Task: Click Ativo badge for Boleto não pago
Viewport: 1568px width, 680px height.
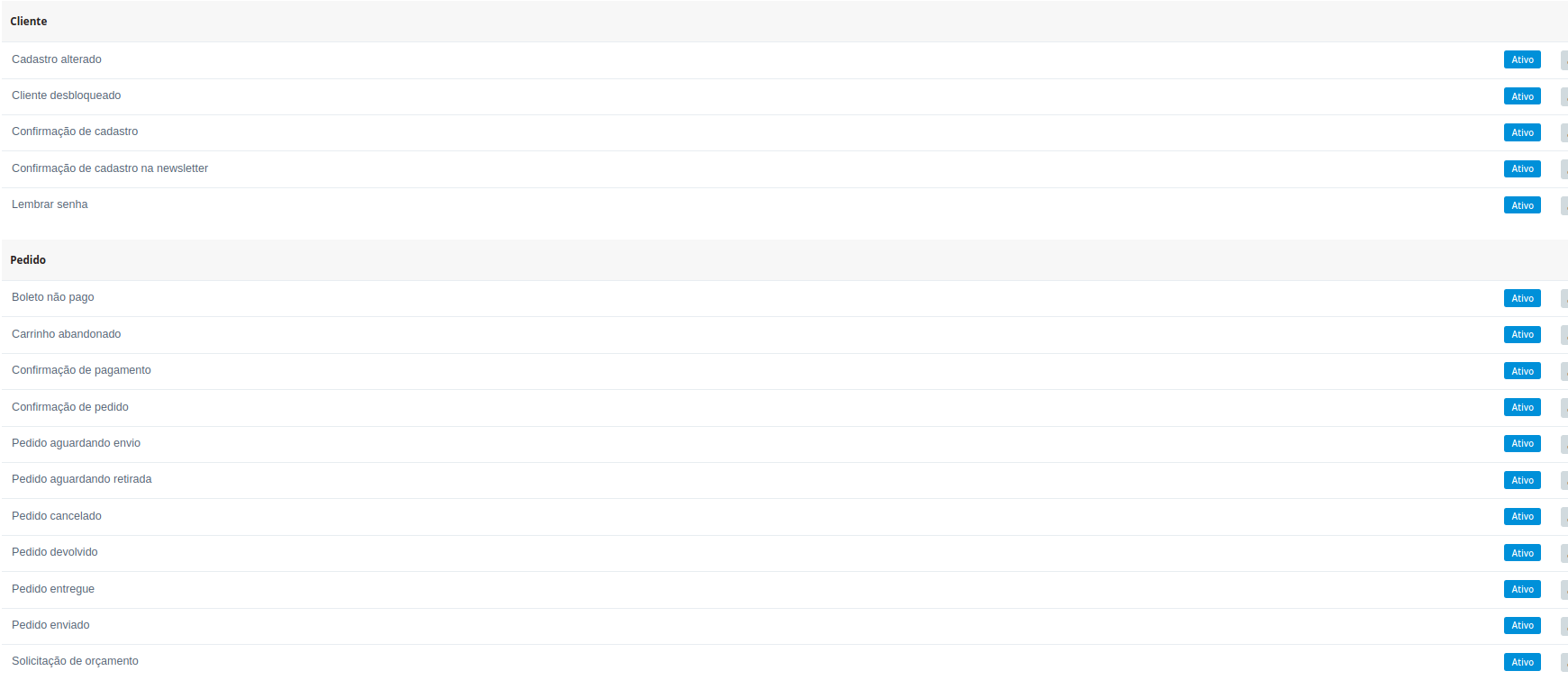Action: point(1522,298)
